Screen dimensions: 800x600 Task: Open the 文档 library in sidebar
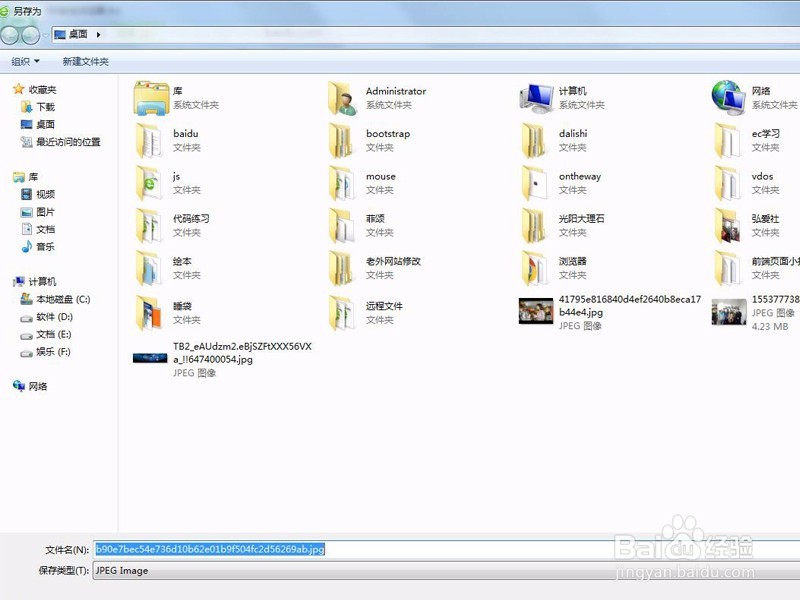pyautogui.click(x=38, y=229)
